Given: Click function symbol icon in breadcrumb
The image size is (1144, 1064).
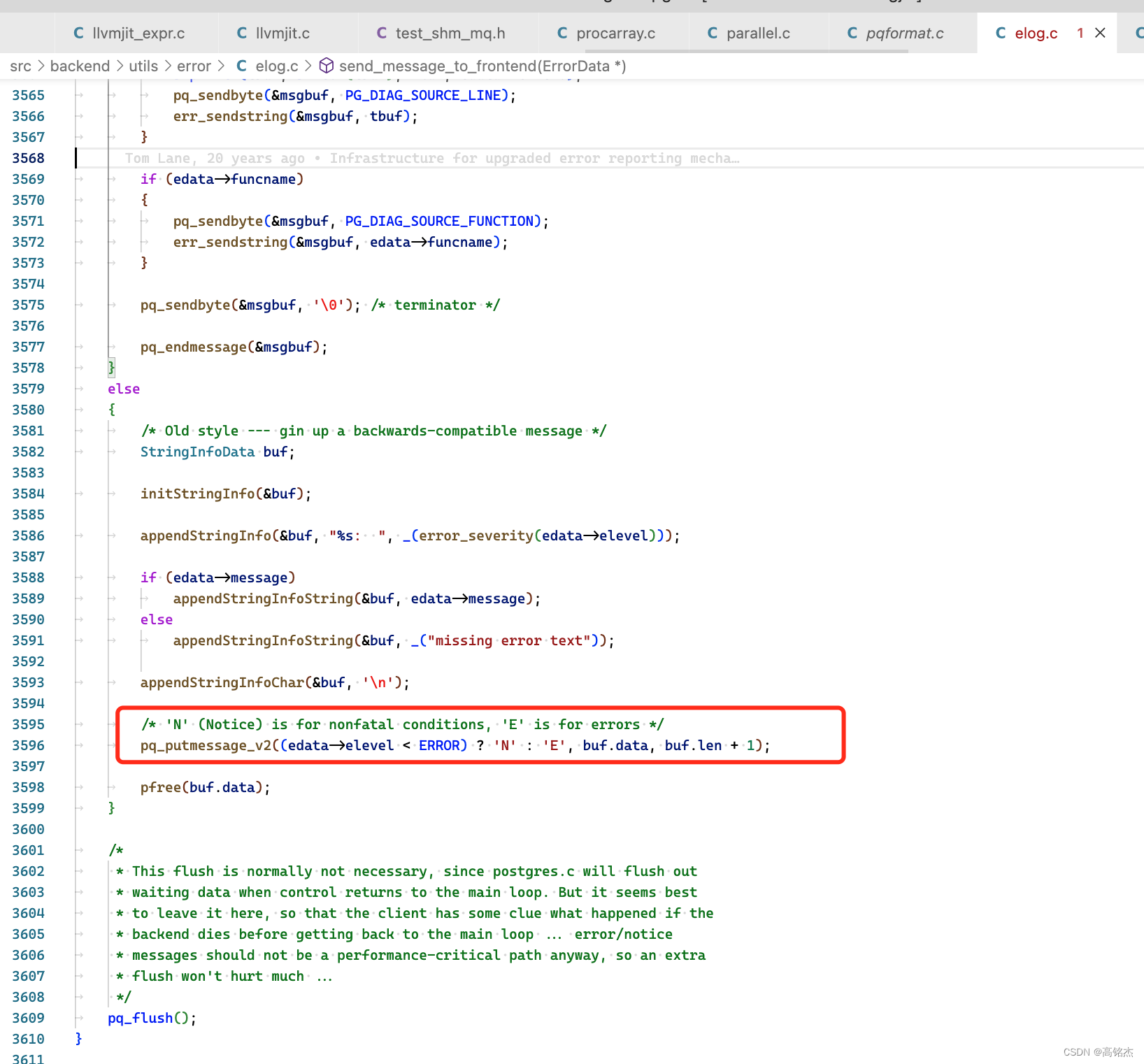Looking at the screenshot, I should pyautogui.click(x=326, y=66).
